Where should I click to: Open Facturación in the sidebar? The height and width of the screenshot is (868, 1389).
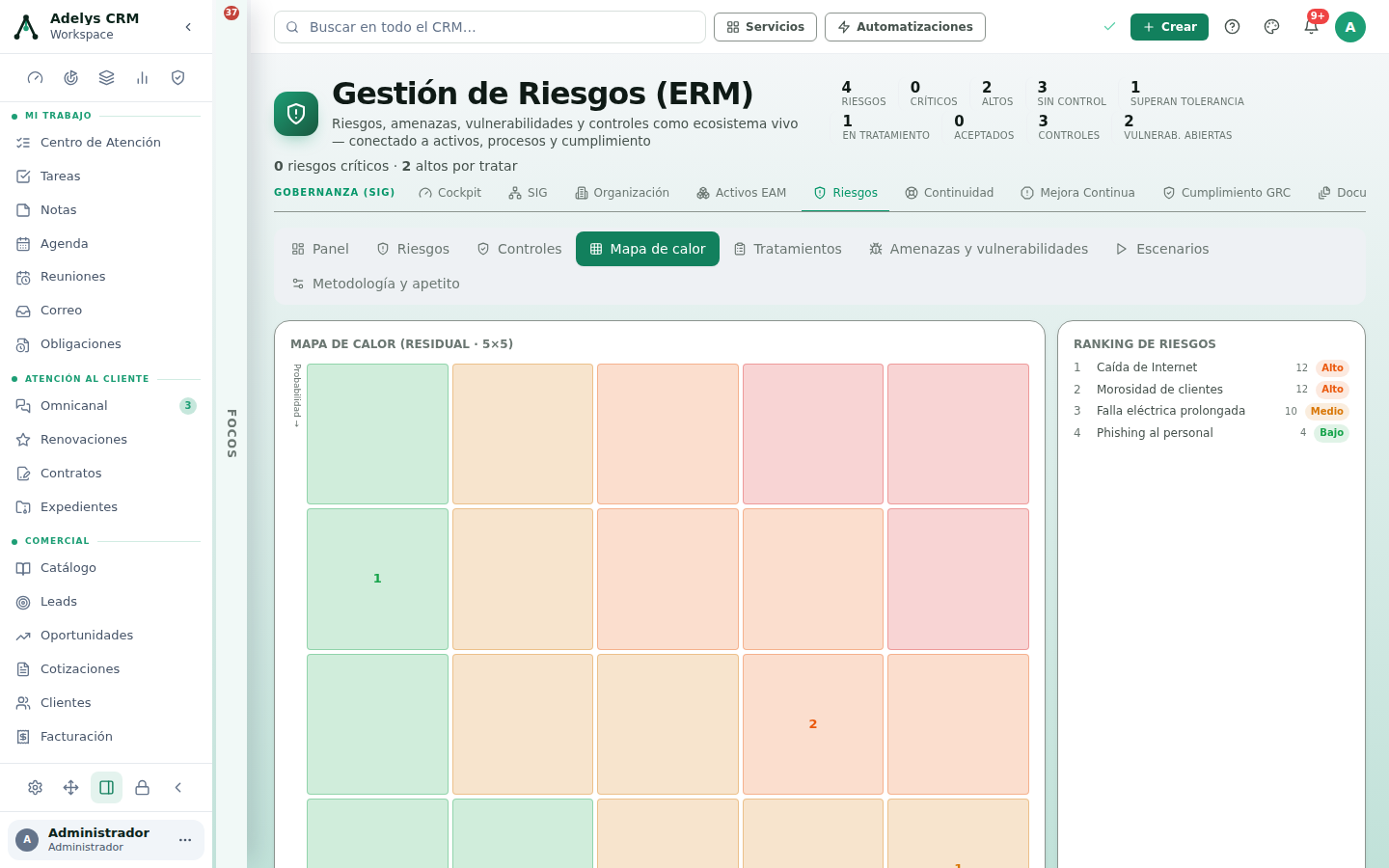click(x=106, y=737)
